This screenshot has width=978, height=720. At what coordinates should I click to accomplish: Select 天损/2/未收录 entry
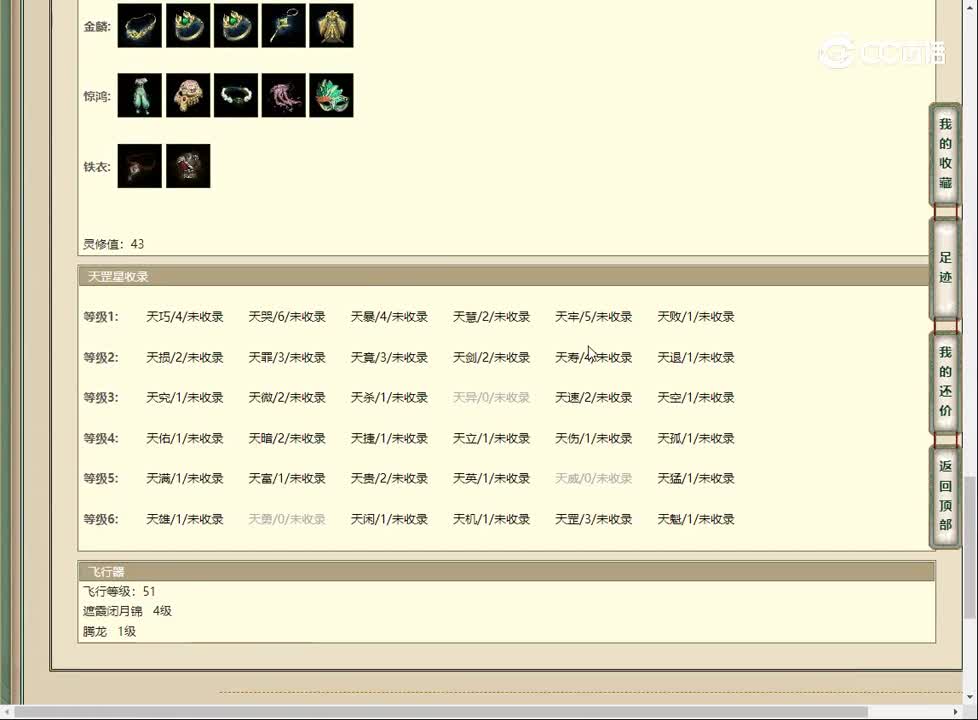tap(185, 358)
